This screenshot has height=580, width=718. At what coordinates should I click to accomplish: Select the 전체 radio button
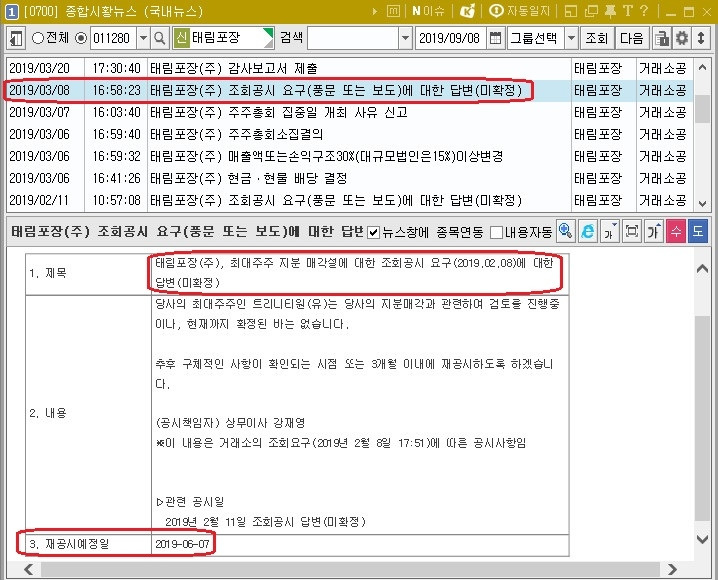pos(38,38)
